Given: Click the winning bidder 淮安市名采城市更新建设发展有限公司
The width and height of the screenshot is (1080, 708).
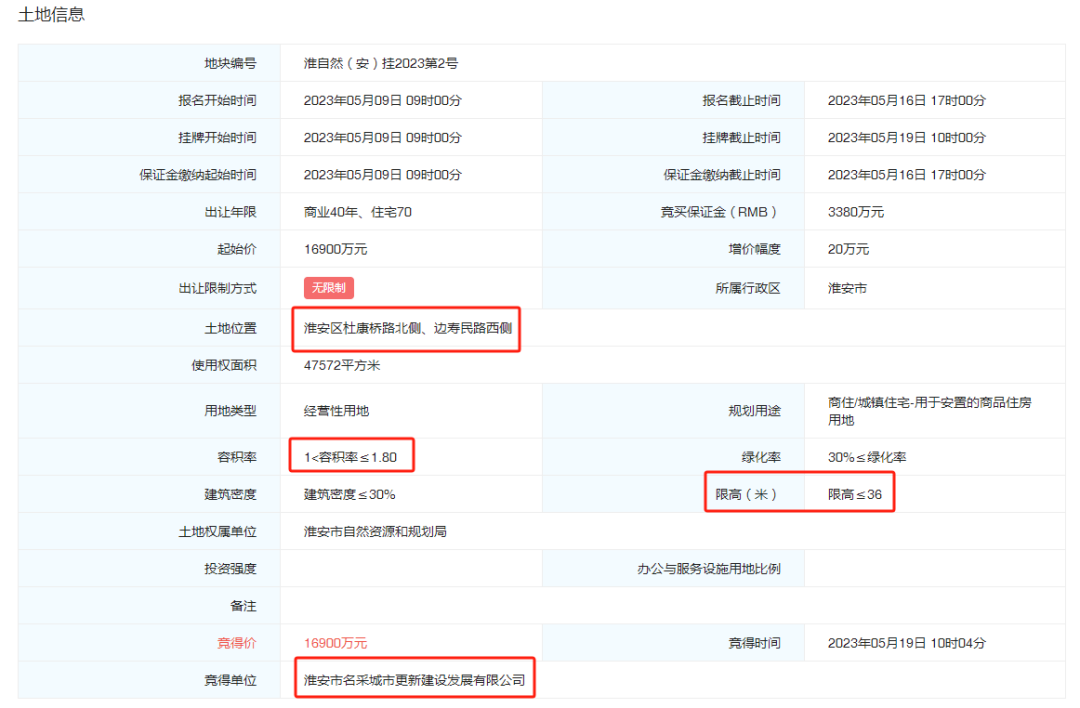Looking at the screenshot, I should pos(414,680).
